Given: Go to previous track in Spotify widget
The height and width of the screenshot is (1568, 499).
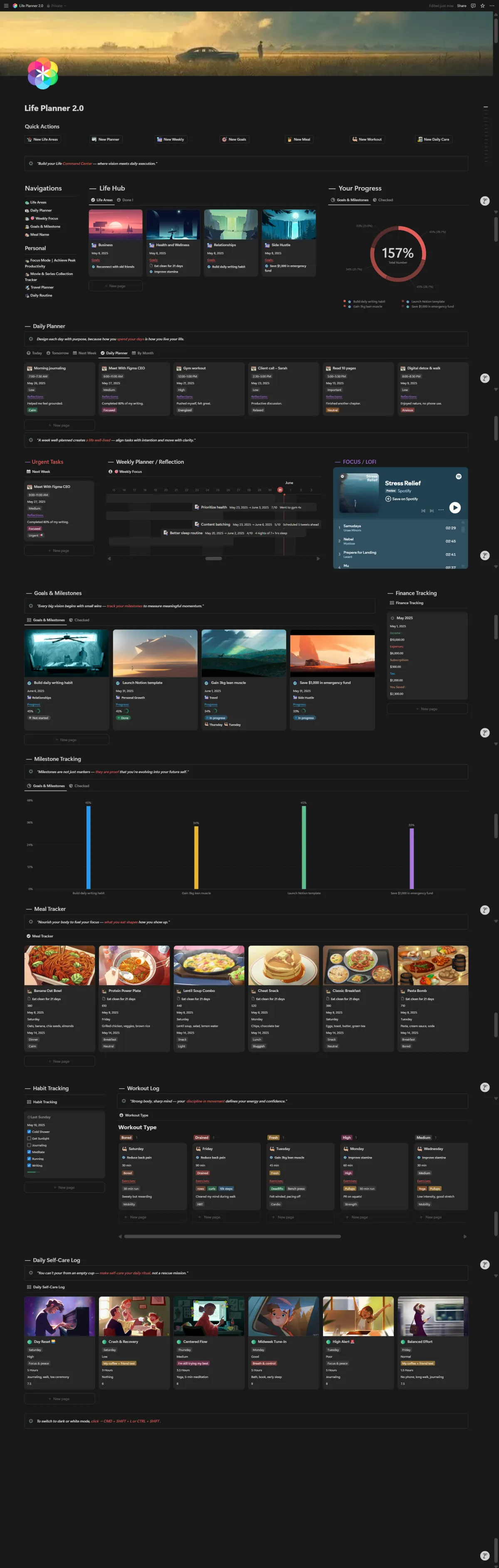Looking at the screenshot, I should click(x=423, y=511).
